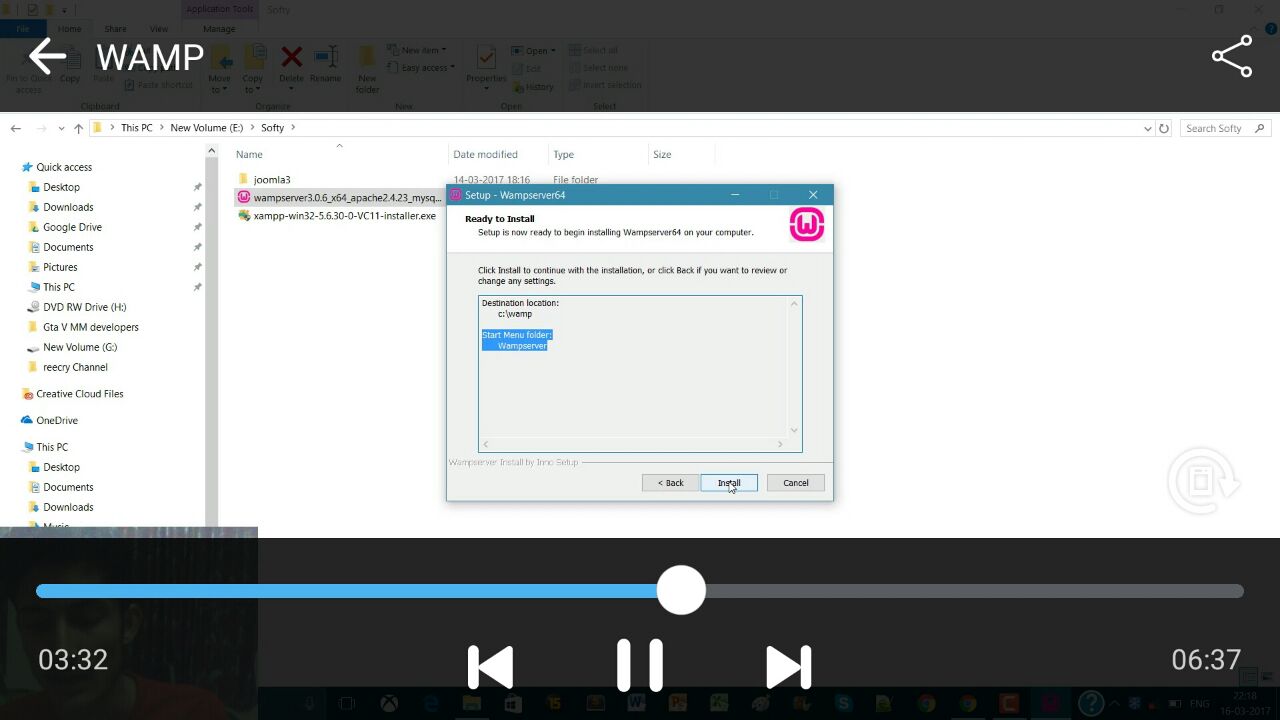Sort by the Type column header
This screenshot has width=1280, height=720.
[563, 154]
